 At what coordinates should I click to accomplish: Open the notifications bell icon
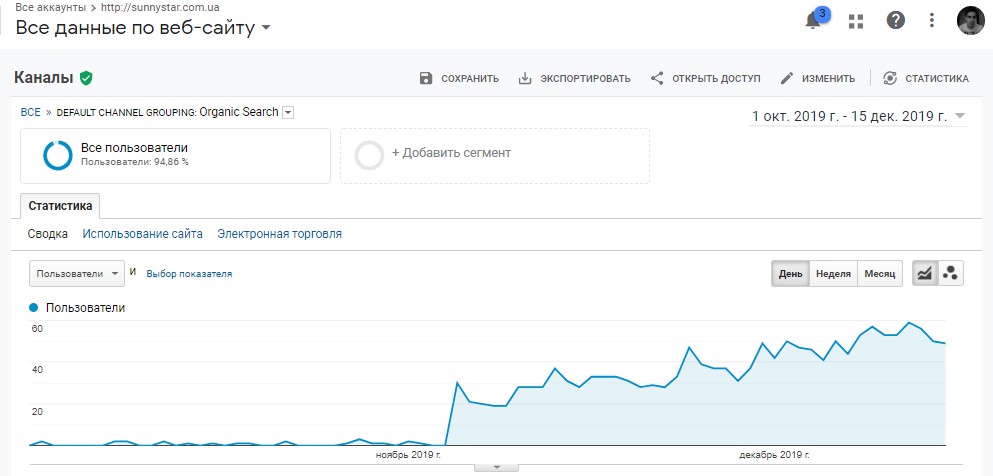tap(813, 21)
